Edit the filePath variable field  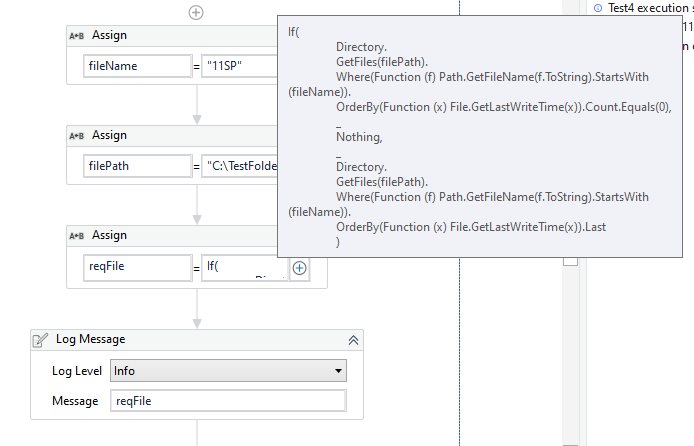138,166
